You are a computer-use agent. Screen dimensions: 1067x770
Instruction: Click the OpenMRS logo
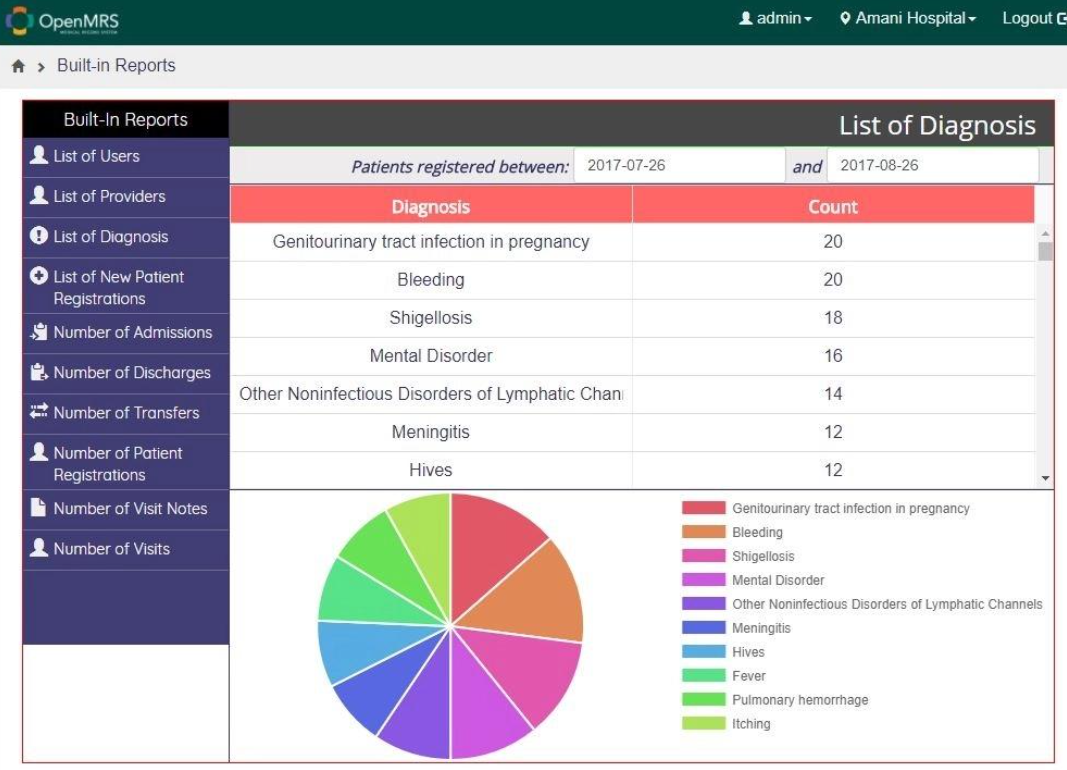click(x=63, y=21)
